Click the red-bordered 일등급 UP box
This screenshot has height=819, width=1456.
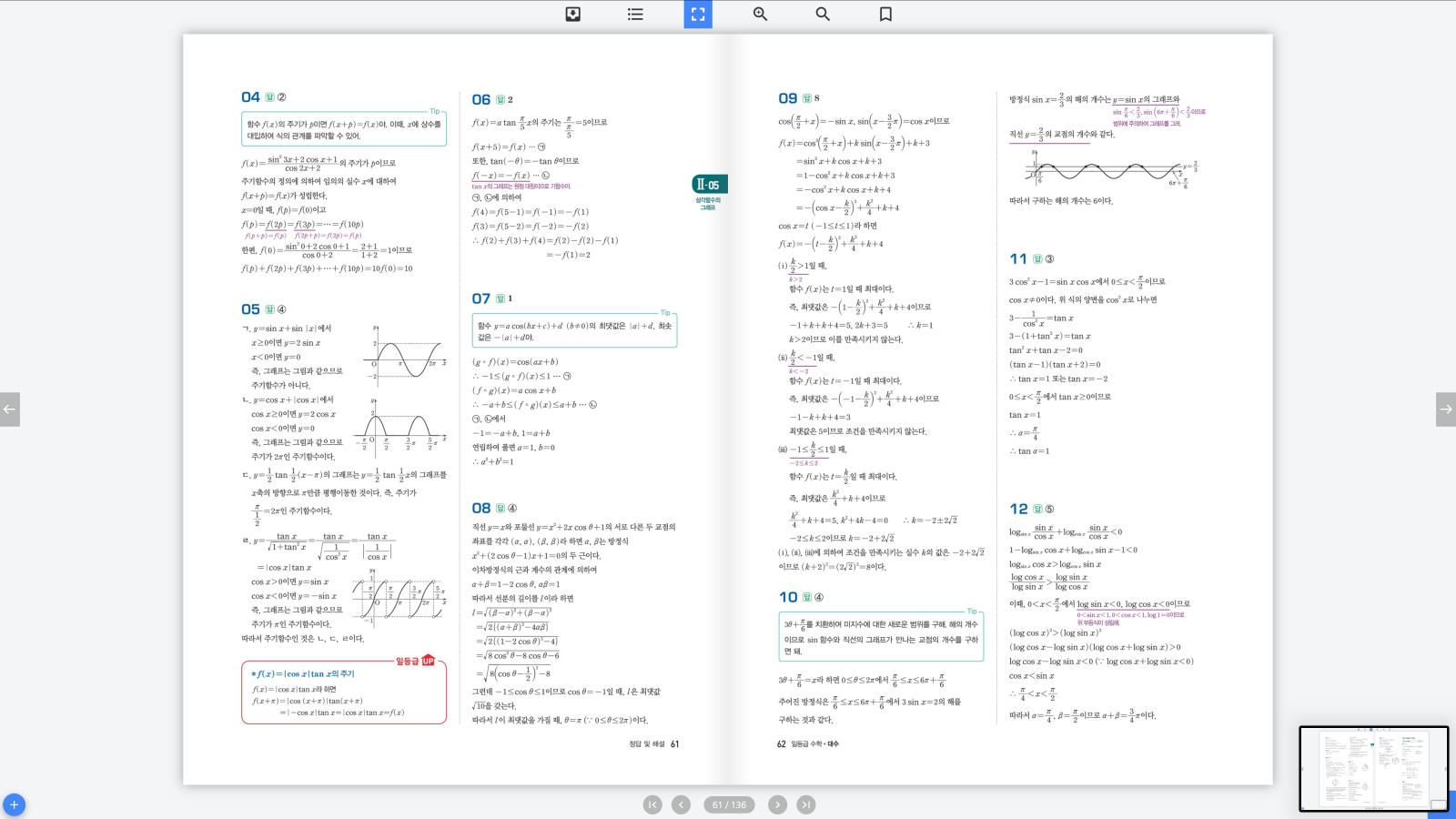344,693
